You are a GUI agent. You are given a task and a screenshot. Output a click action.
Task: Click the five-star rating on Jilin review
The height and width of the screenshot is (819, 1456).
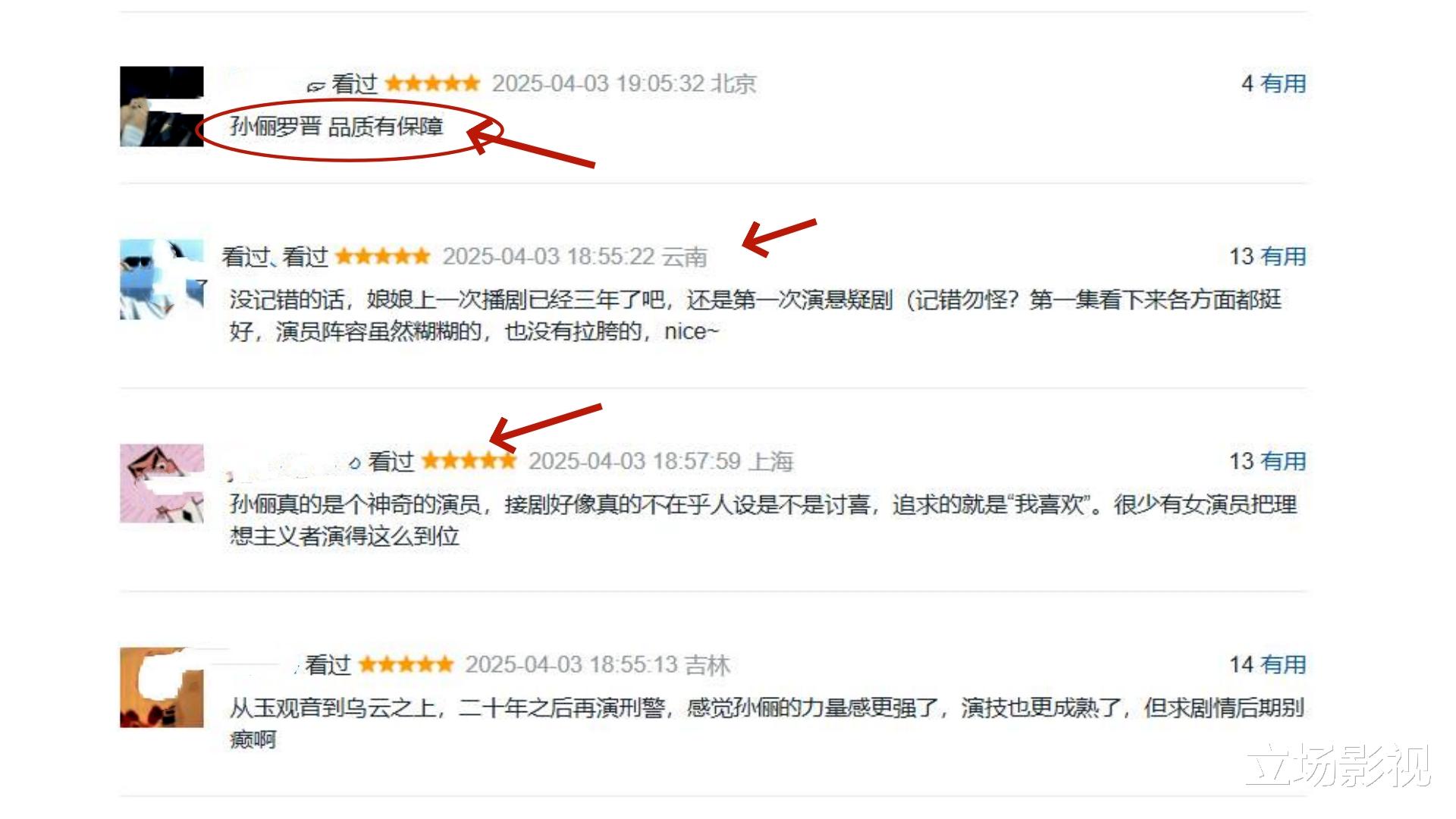tap(406, 664)
